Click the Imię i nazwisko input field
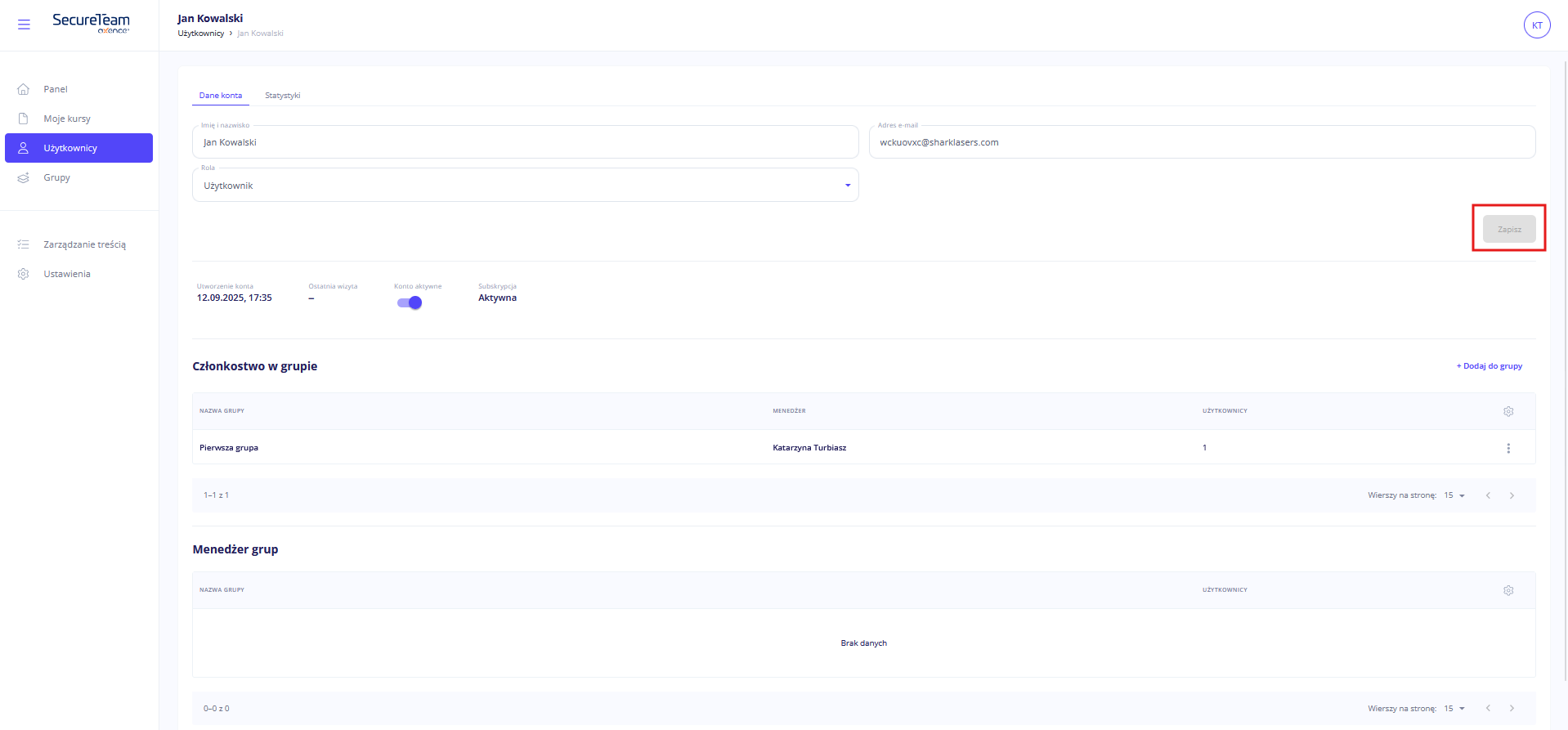 525,142
